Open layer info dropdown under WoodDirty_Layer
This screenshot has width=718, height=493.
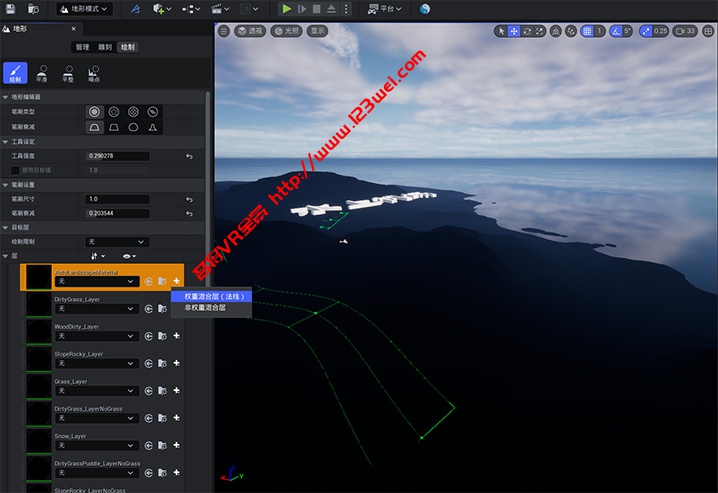(x=96, y=337)
